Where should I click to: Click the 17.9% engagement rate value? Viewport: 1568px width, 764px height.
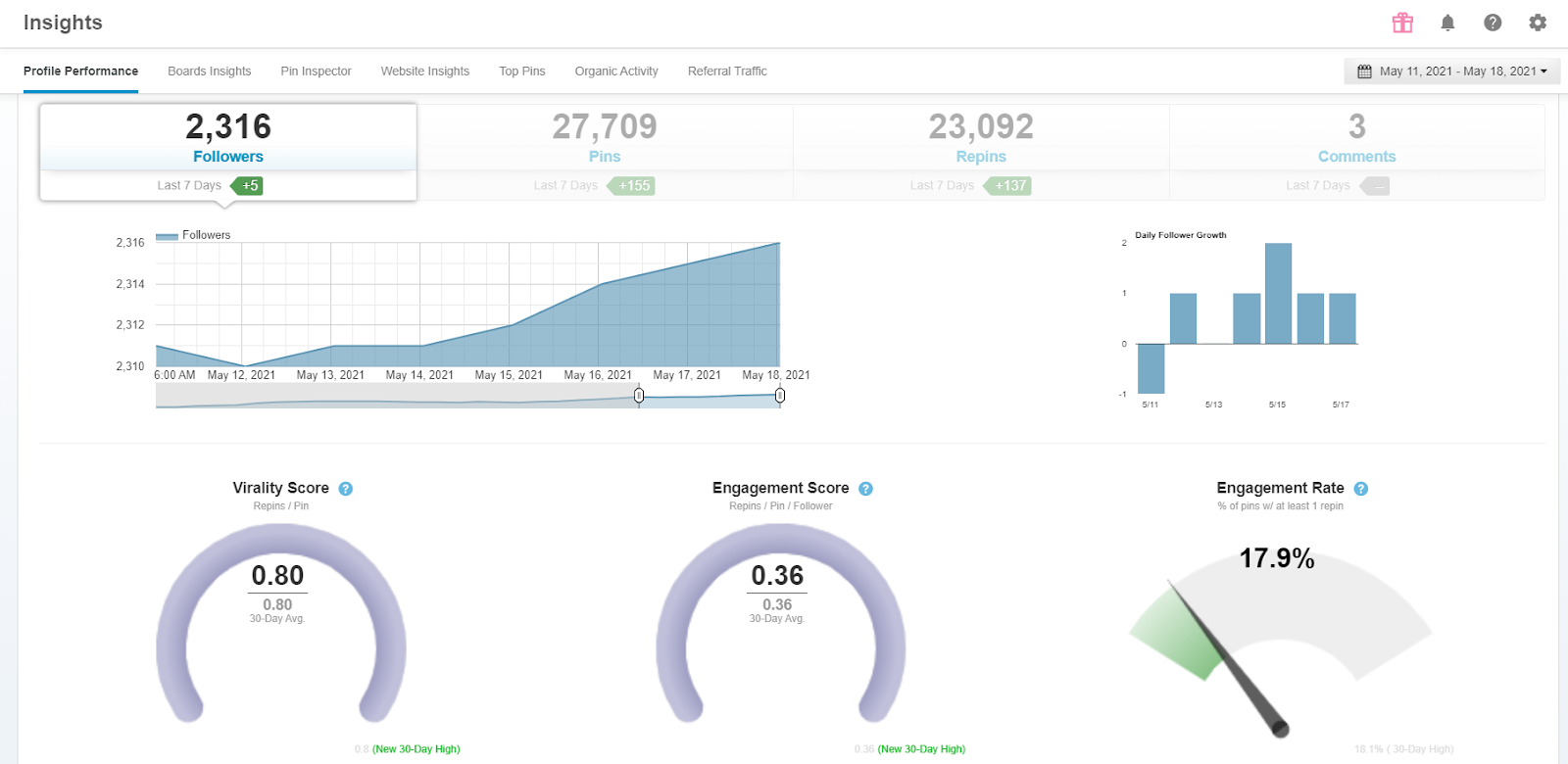[x=1277, y=558]
